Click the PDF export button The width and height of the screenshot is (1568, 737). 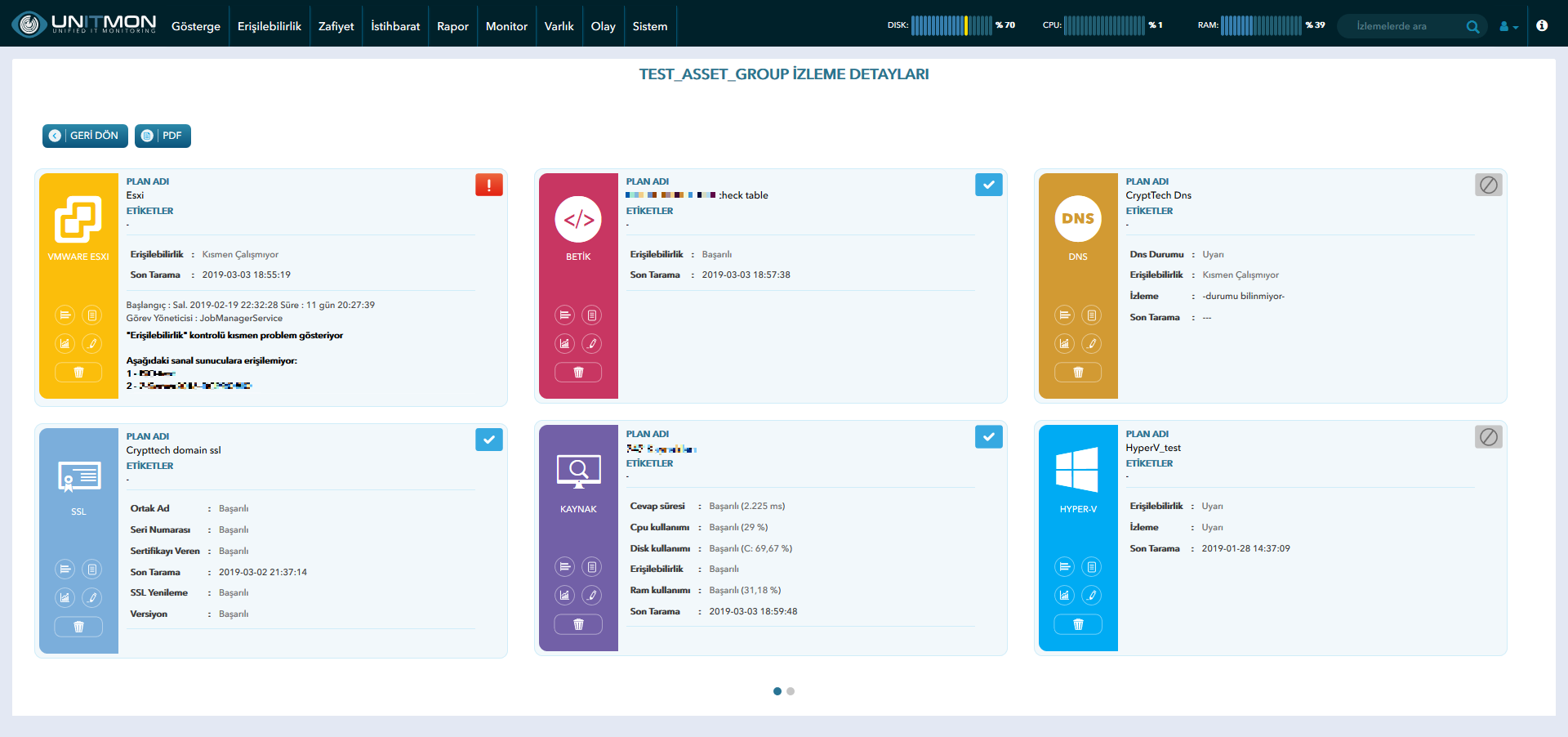163,136
